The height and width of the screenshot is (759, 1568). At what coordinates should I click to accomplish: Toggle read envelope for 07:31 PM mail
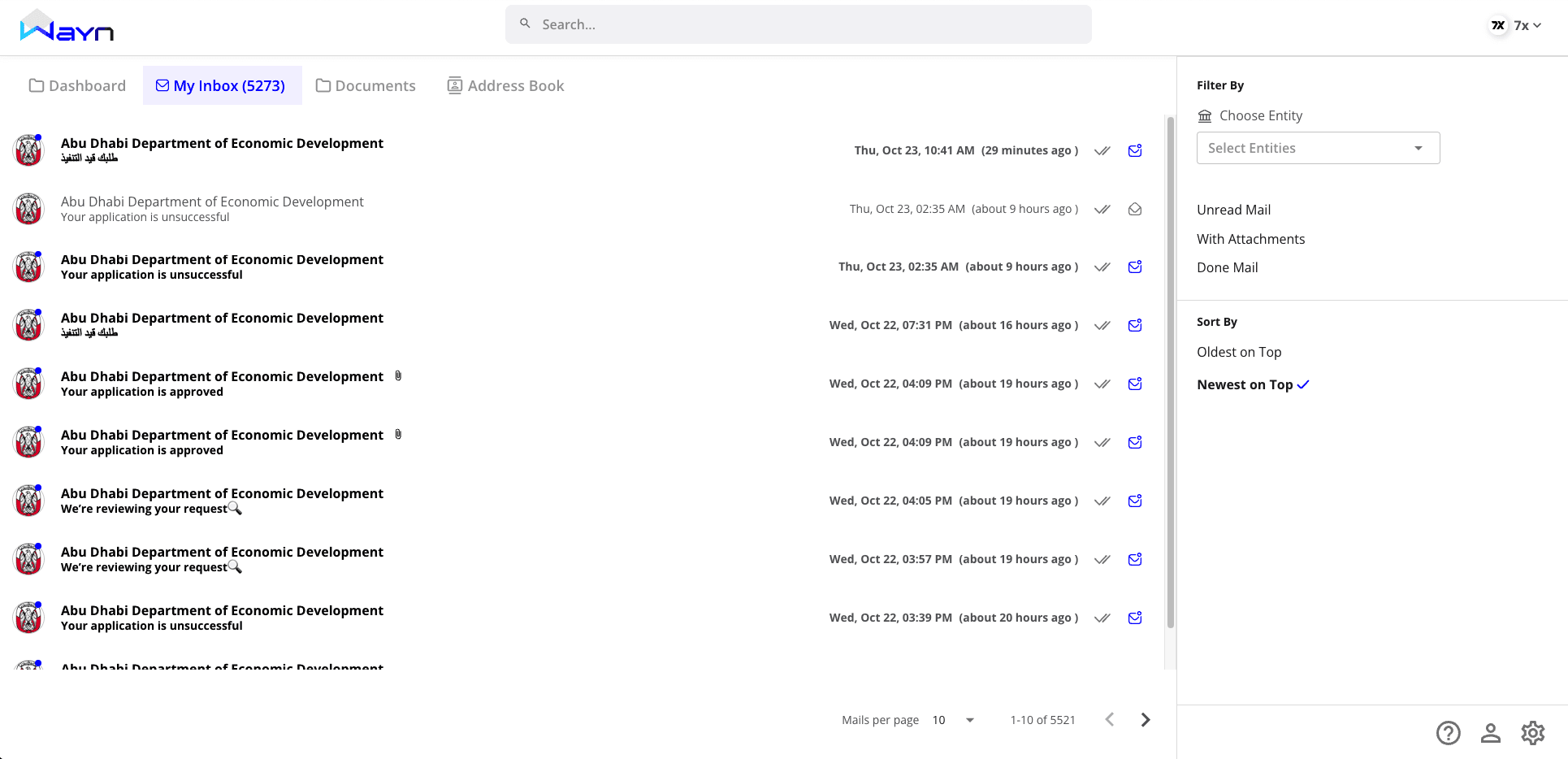(x=1135, y=325)
